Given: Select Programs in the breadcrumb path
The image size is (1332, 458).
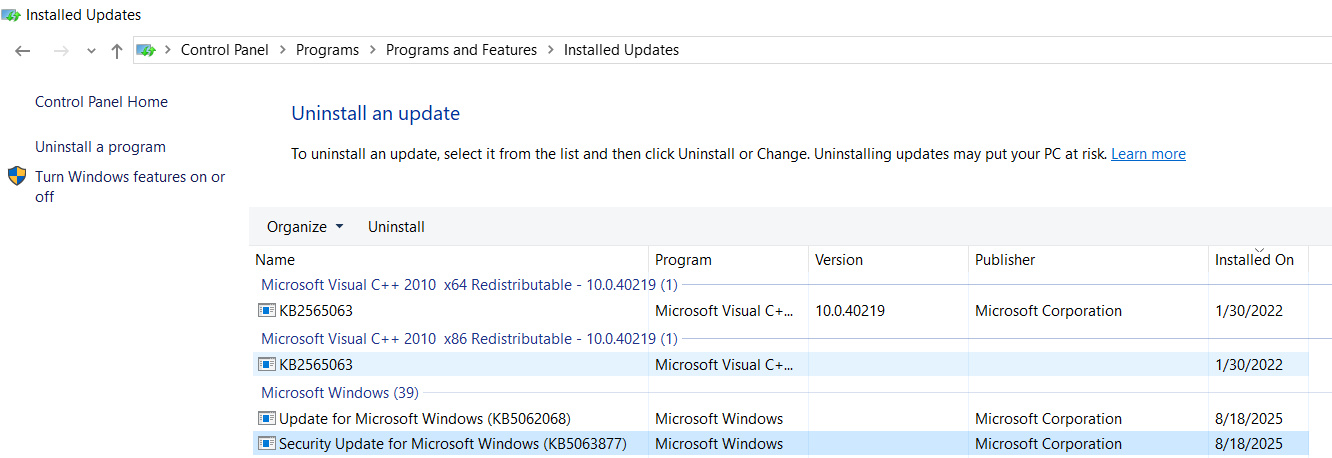Looking at the screenshot, I should click(327, 50).
